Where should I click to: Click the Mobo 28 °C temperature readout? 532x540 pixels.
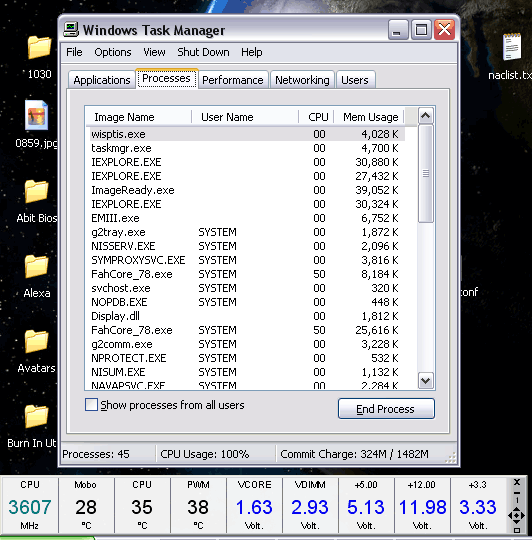click(x=86, y=505)
